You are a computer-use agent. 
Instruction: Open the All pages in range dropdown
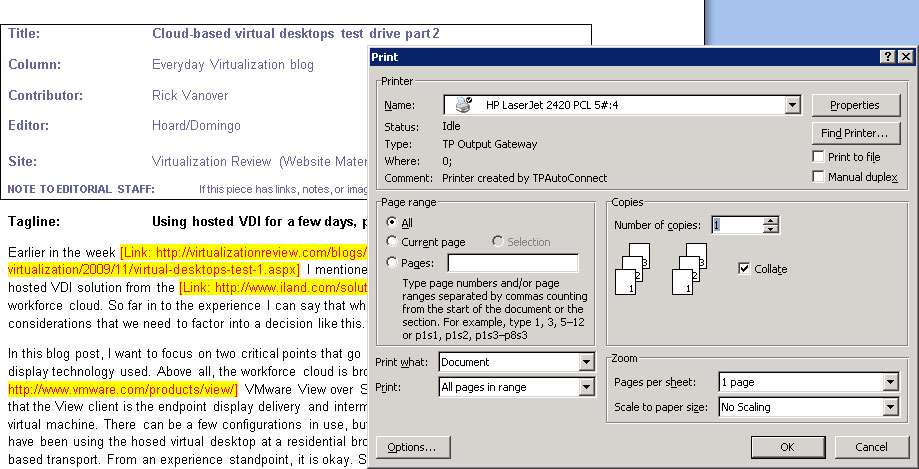click(587, 387)
